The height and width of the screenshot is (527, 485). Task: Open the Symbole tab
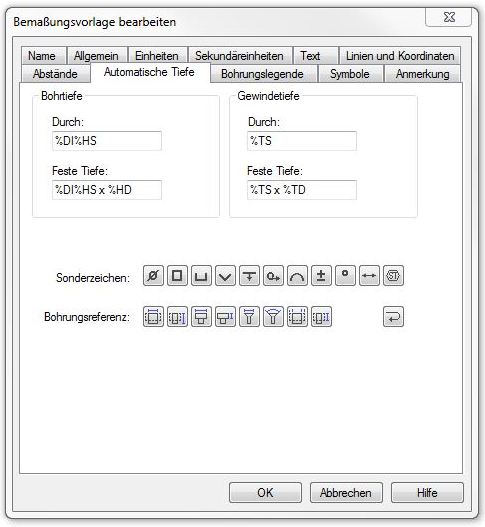(x=350, y=74)
